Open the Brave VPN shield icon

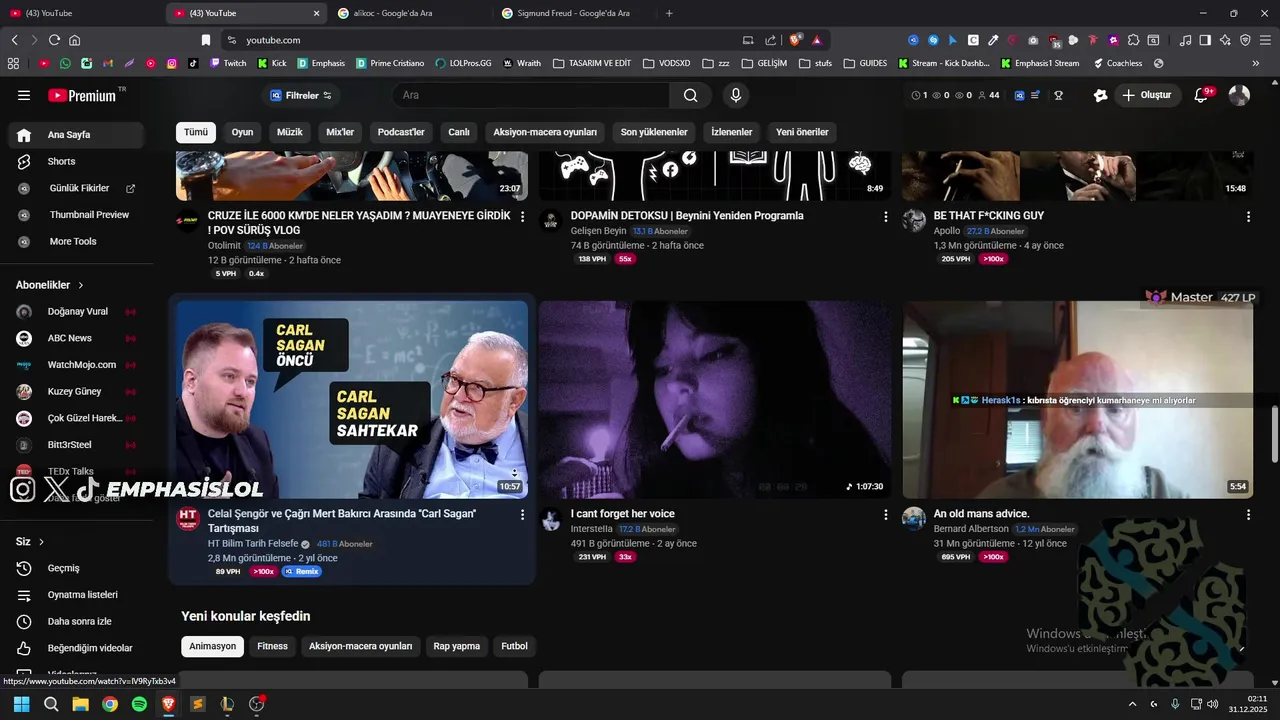point(1245,40)
